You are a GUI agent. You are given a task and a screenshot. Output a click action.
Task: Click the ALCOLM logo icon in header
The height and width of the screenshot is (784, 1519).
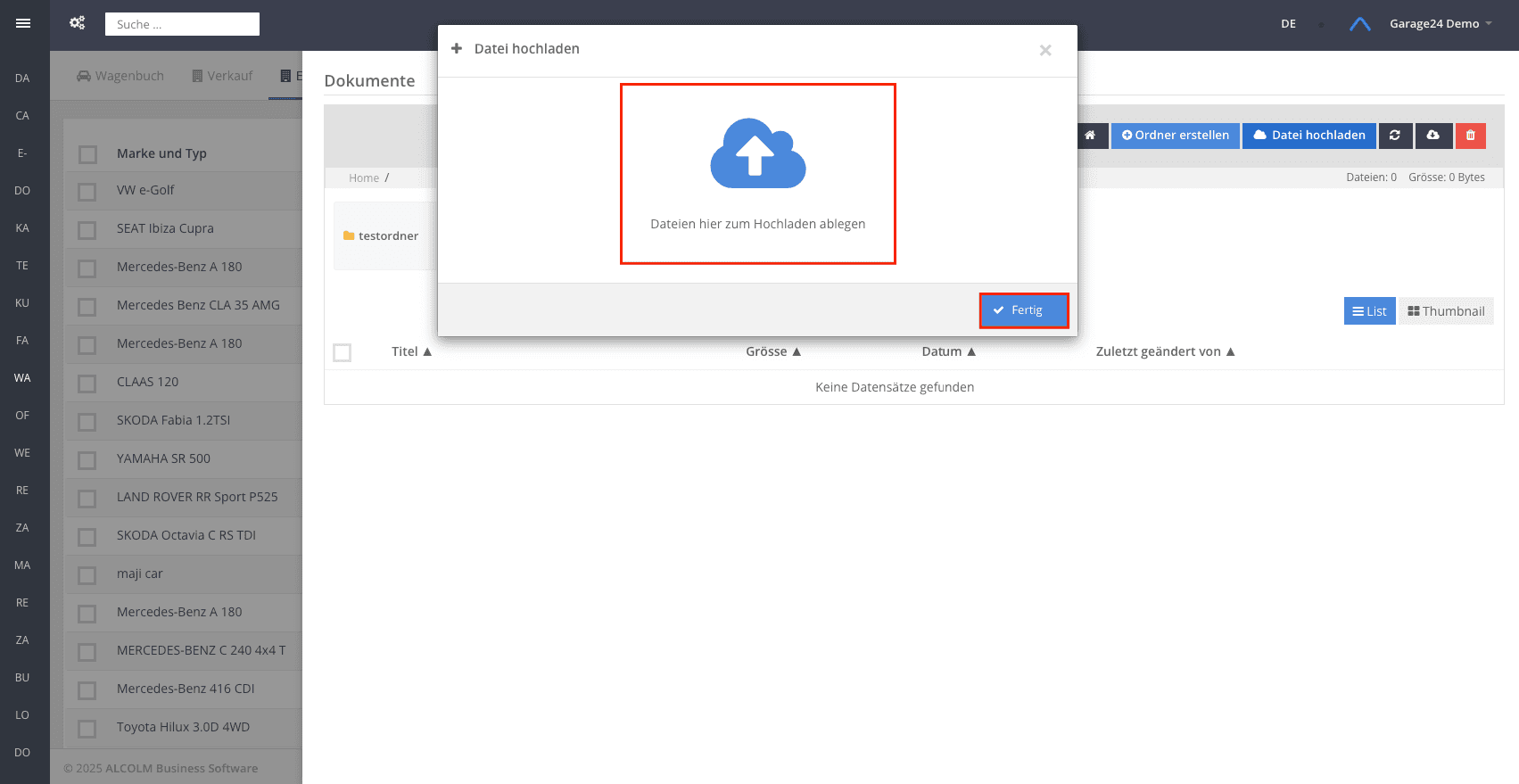pyautogui.click(x=1359, y=24)
